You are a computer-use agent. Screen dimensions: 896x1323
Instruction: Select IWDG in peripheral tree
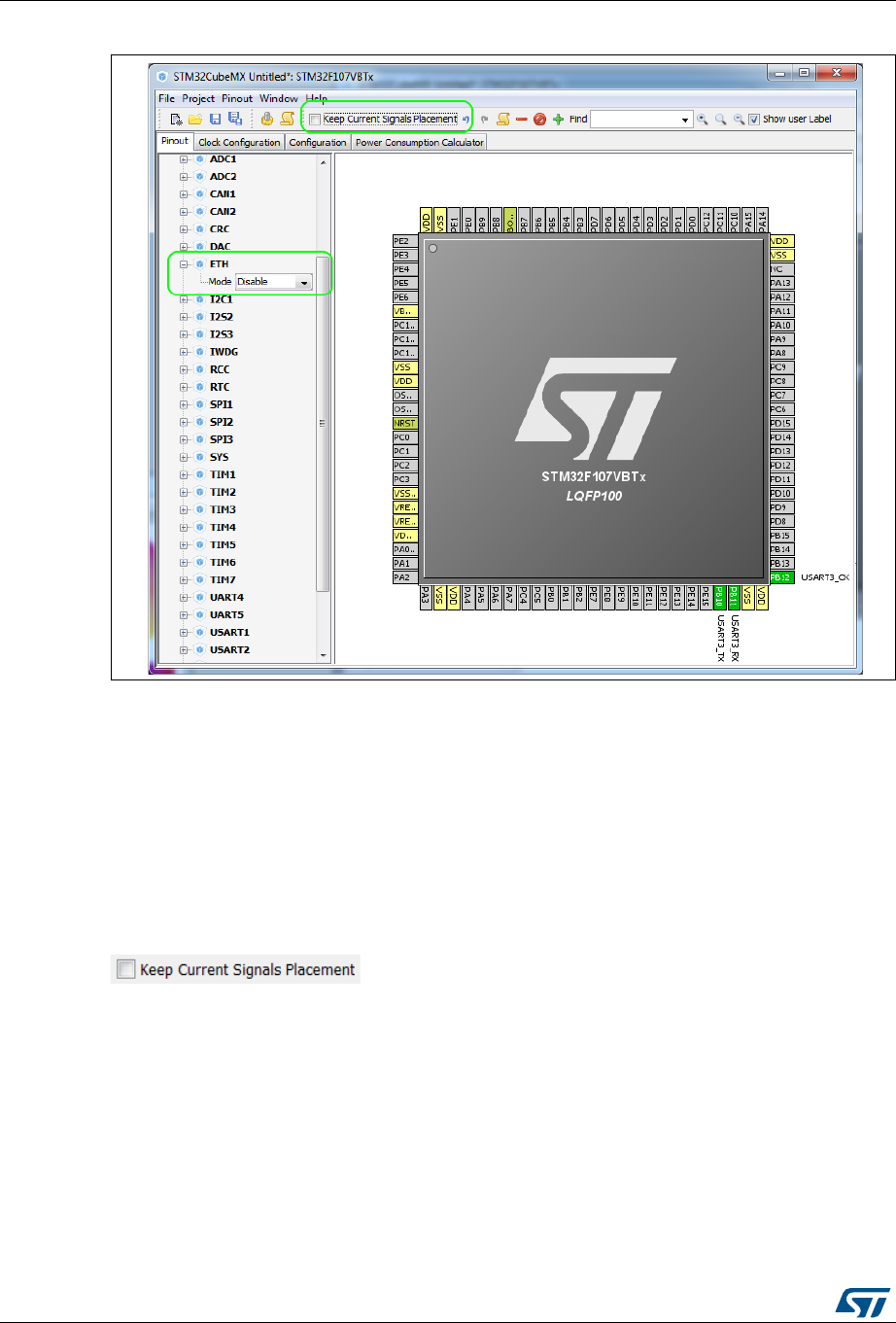(x=223, y=352)
